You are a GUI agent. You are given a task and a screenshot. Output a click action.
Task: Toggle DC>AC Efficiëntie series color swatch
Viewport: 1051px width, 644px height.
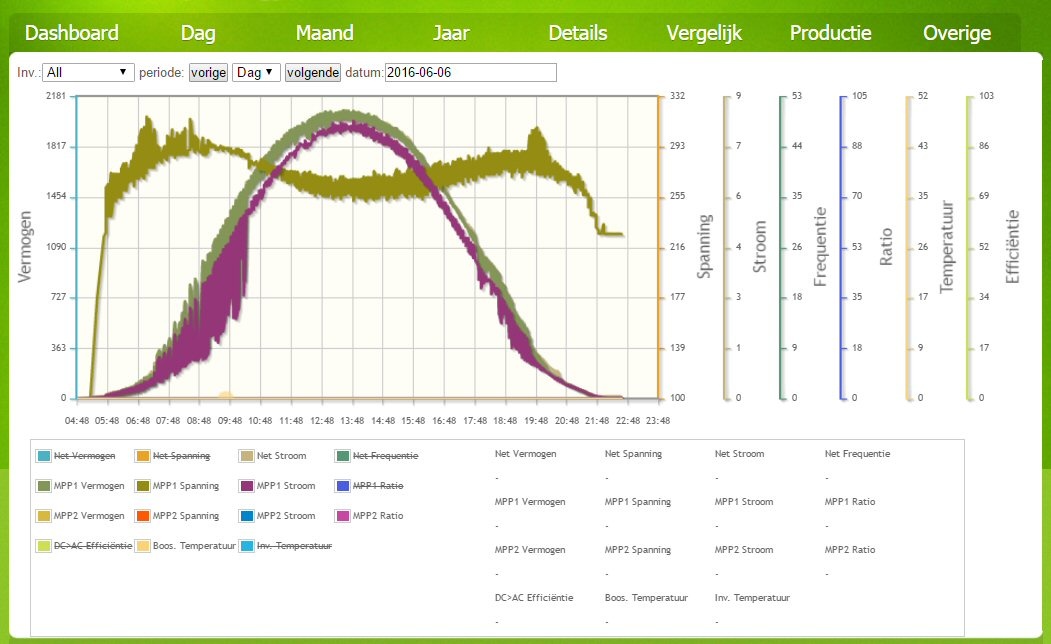pos(44,546)
